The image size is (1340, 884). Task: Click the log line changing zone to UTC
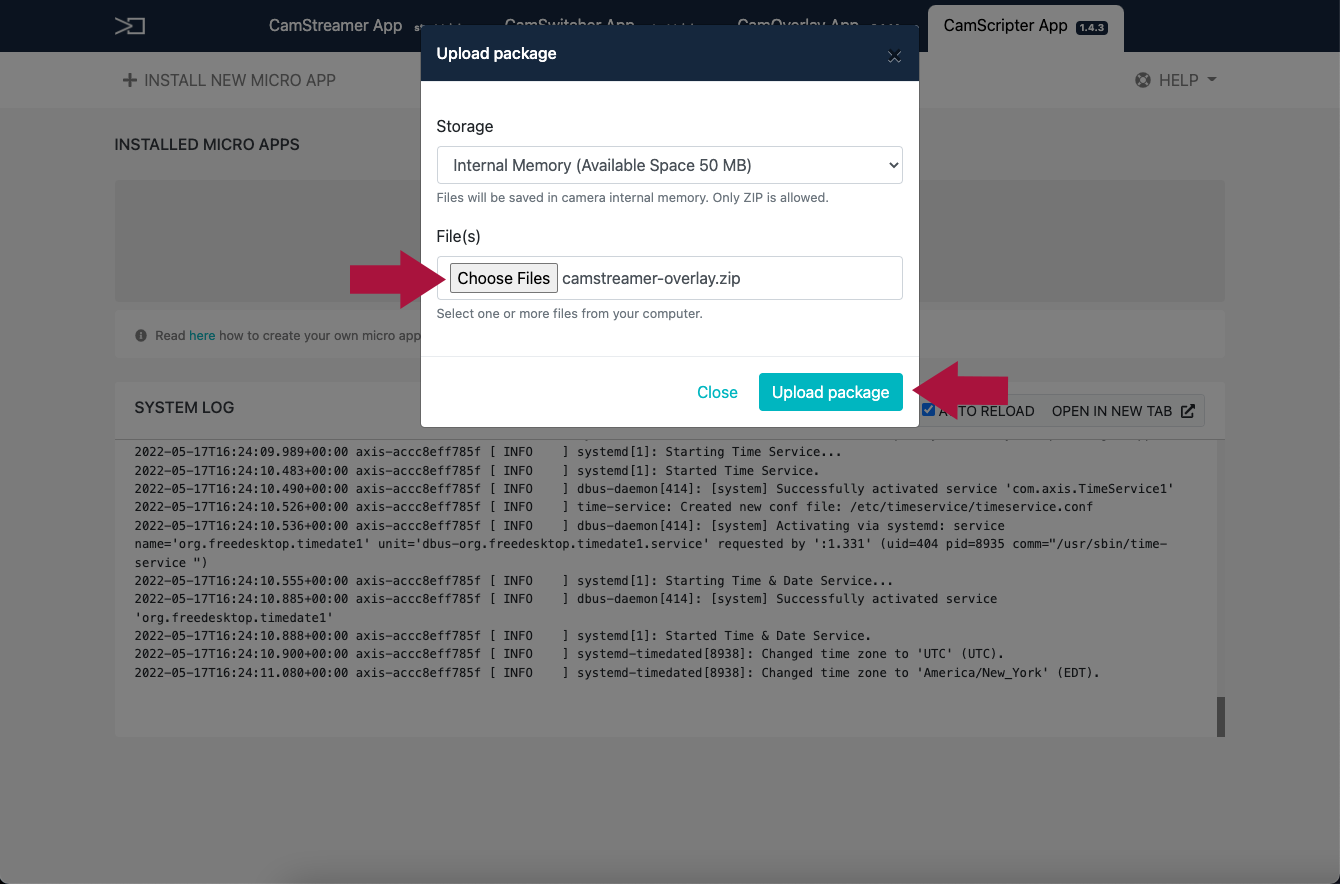point(569,653)
